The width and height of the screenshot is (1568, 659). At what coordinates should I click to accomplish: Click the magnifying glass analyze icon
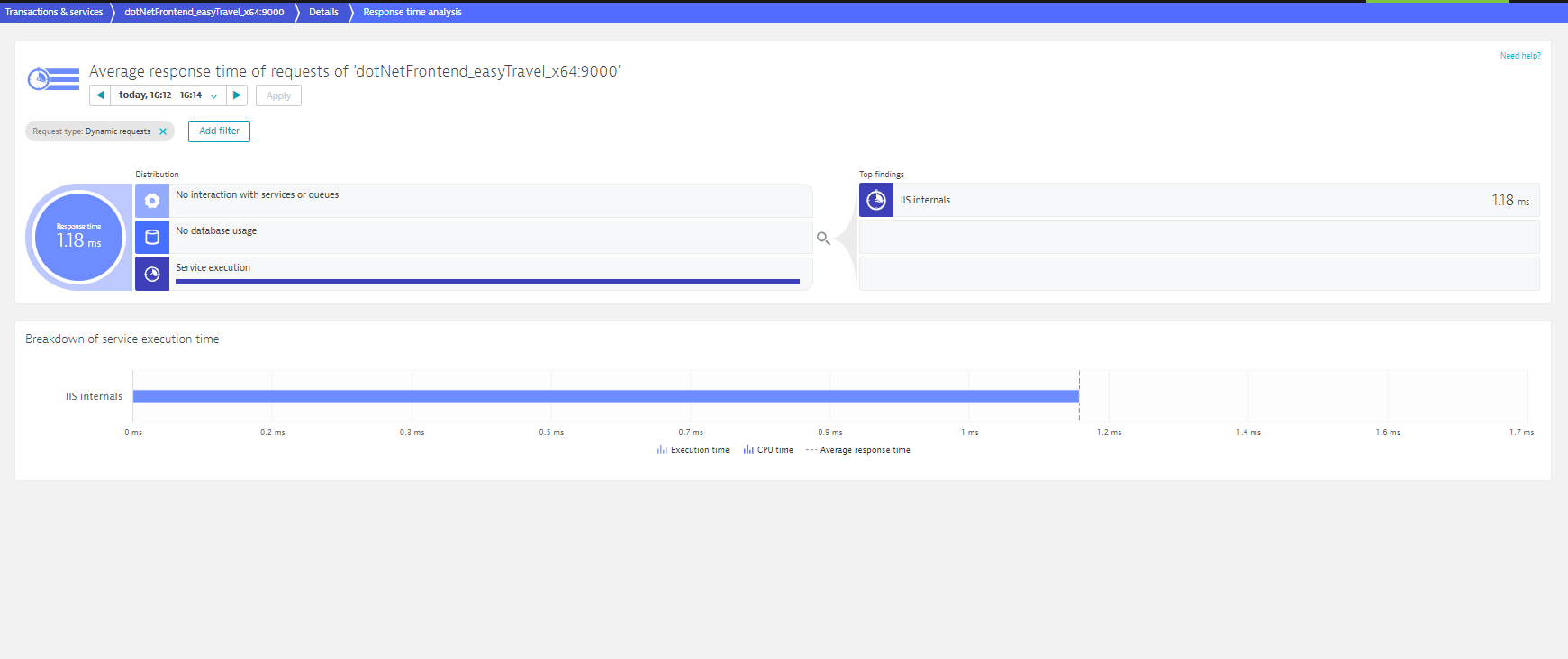point(823,239)
